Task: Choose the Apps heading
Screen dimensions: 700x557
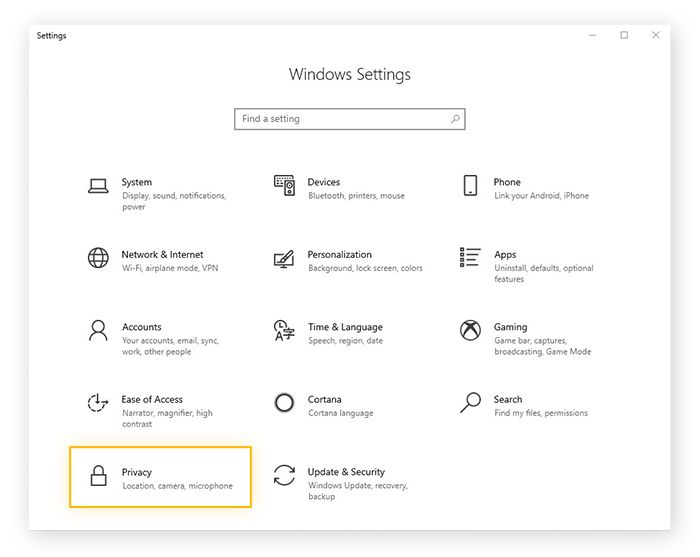Action: coord(505,255)
